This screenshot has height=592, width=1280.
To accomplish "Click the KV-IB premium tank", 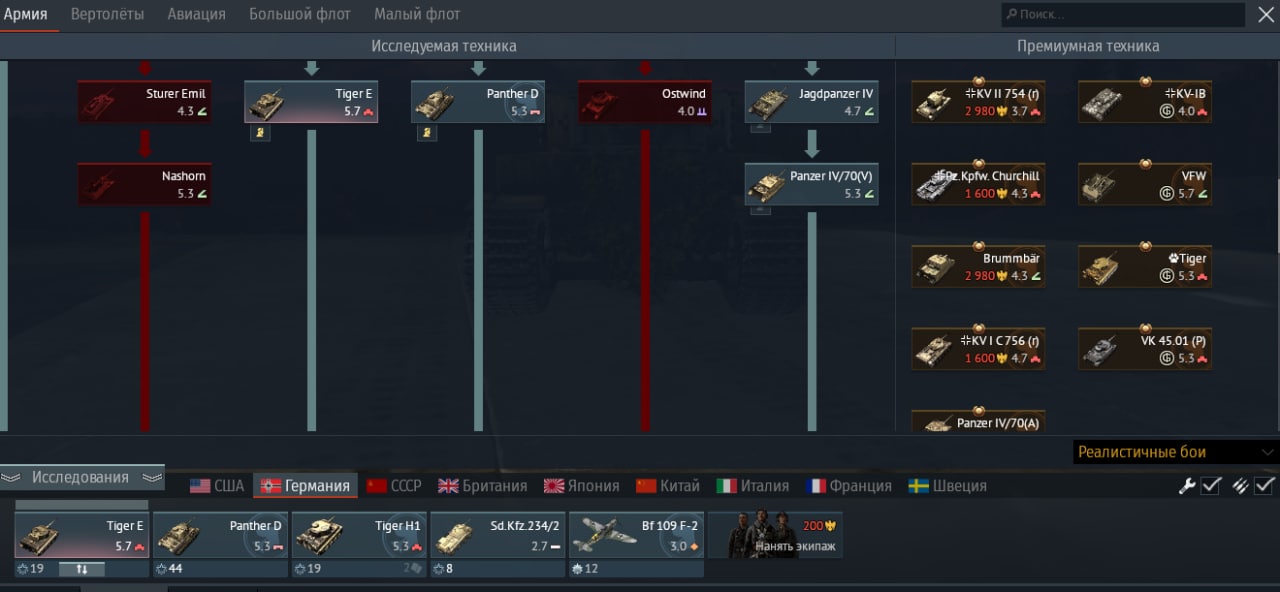I will (1145, 102).
